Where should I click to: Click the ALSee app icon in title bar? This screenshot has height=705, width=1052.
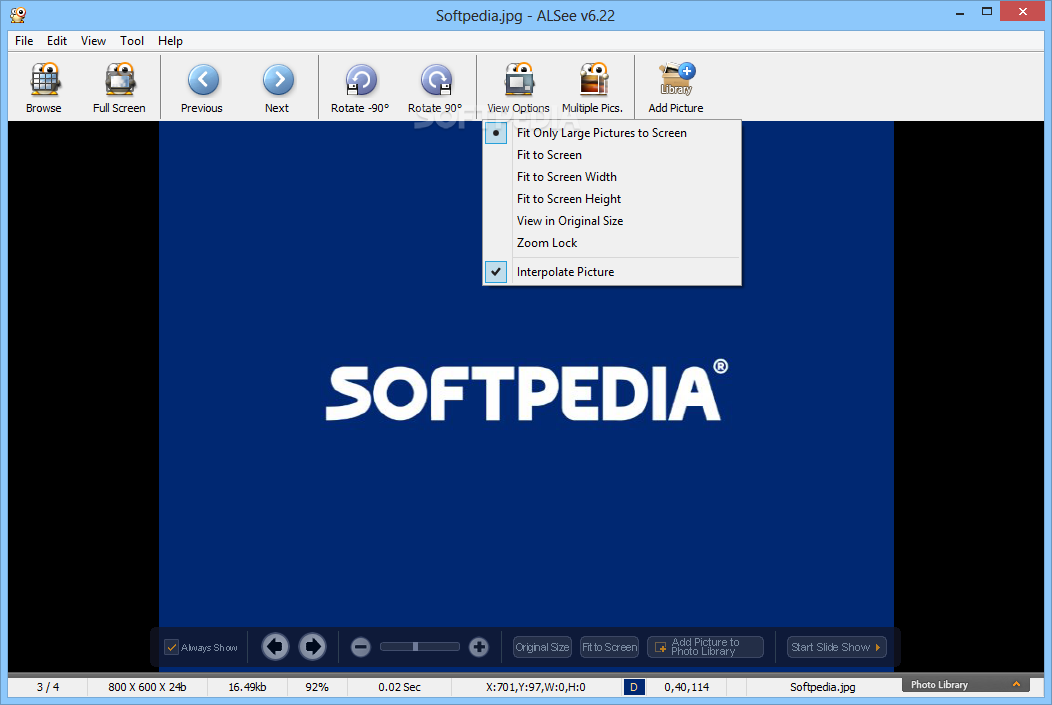click(18, 15)
